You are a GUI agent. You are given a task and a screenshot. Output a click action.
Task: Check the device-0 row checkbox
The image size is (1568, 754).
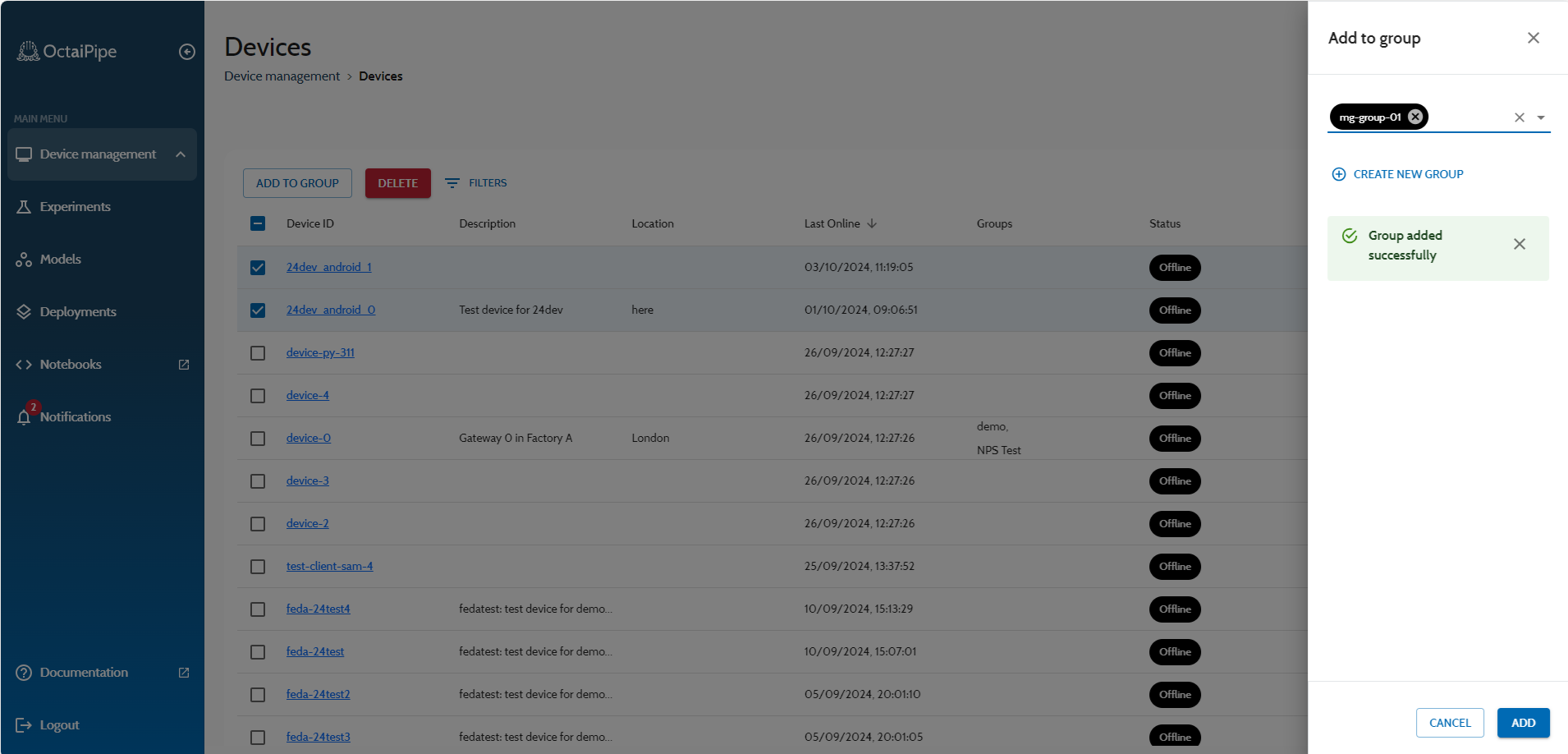(258, 439)
